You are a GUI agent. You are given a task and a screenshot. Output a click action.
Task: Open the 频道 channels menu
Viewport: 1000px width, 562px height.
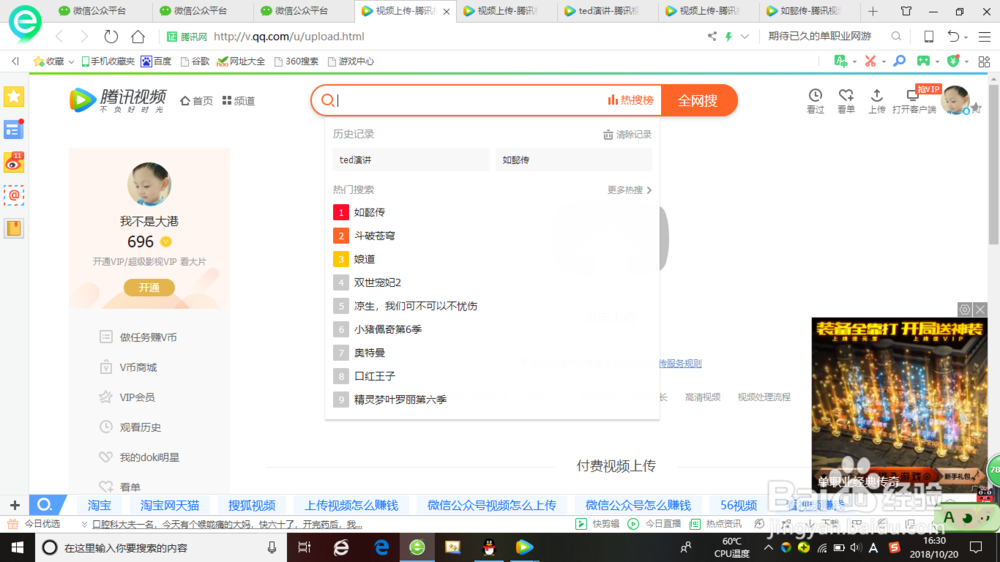pyautogui.click(x=239, y=101)
